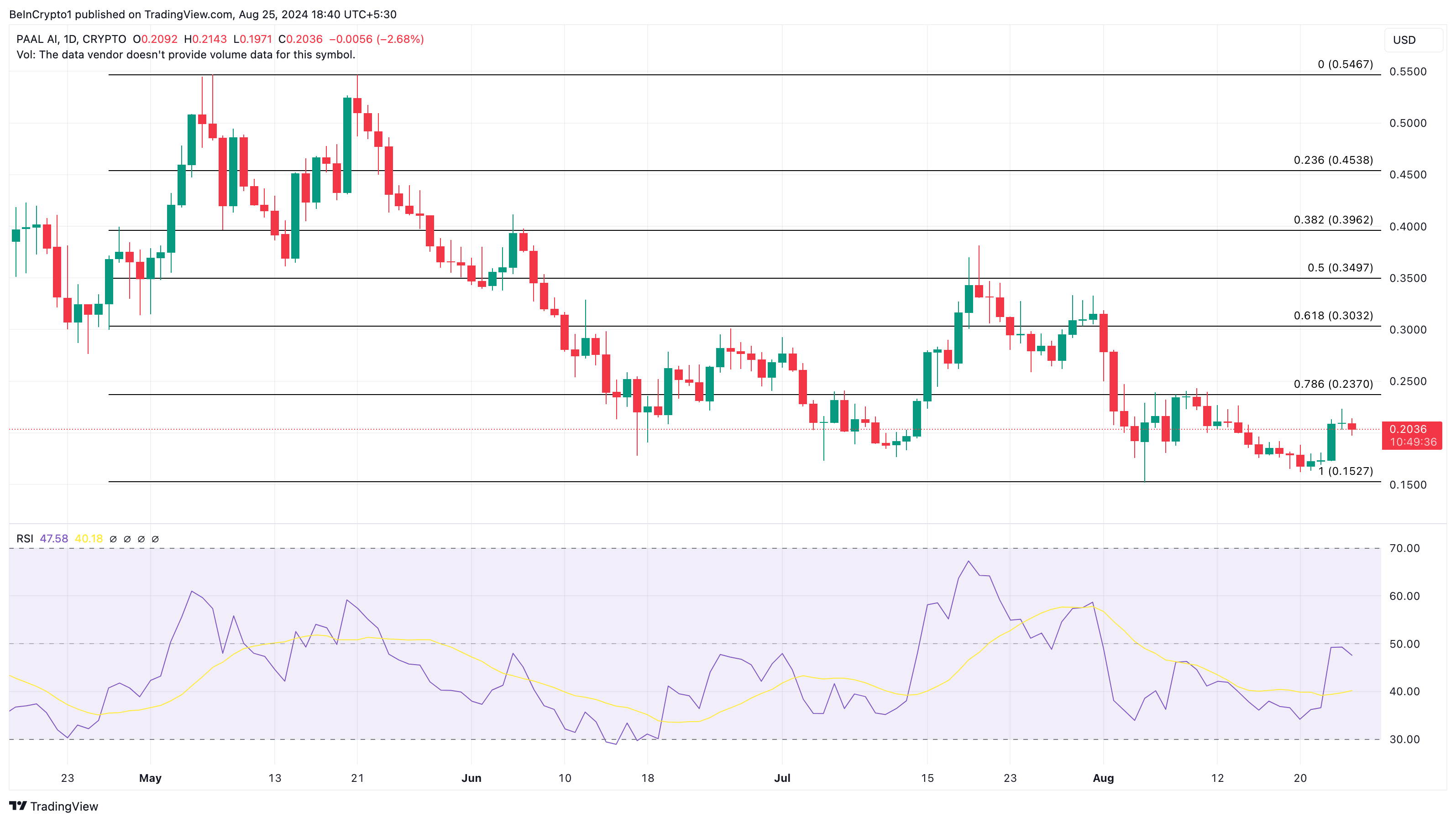Click the first empty RSI value symbol
1456x822 pixels.
(x=113, y=539)
